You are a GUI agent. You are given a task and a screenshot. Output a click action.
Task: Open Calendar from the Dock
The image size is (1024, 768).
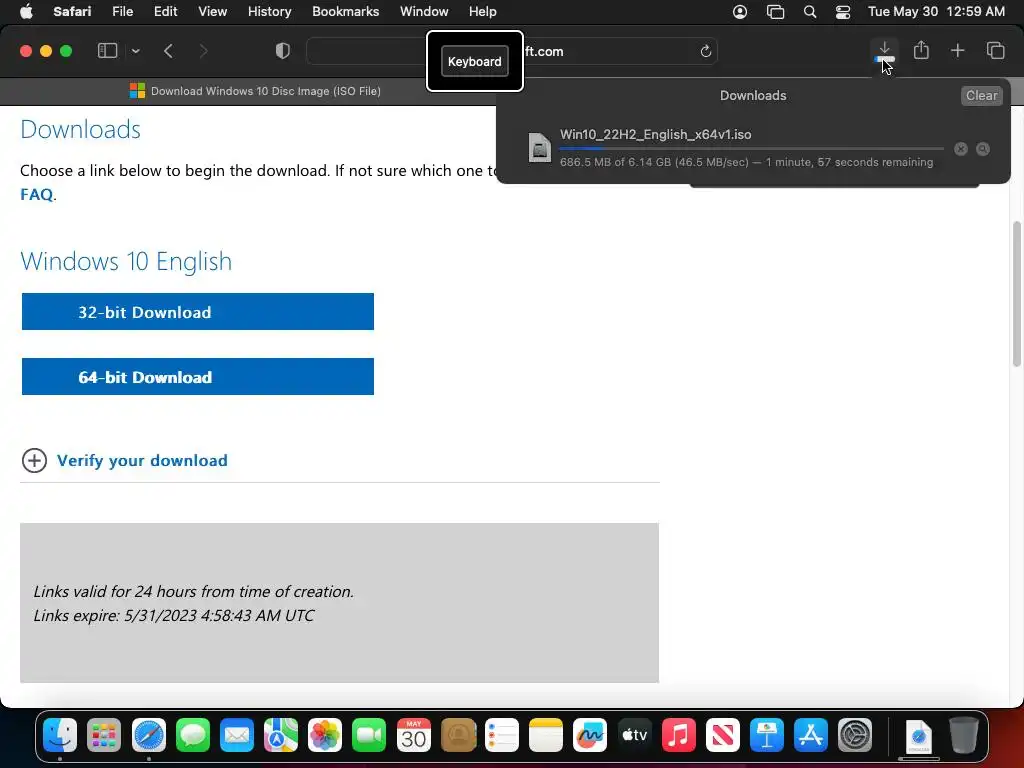click(413, 735)
